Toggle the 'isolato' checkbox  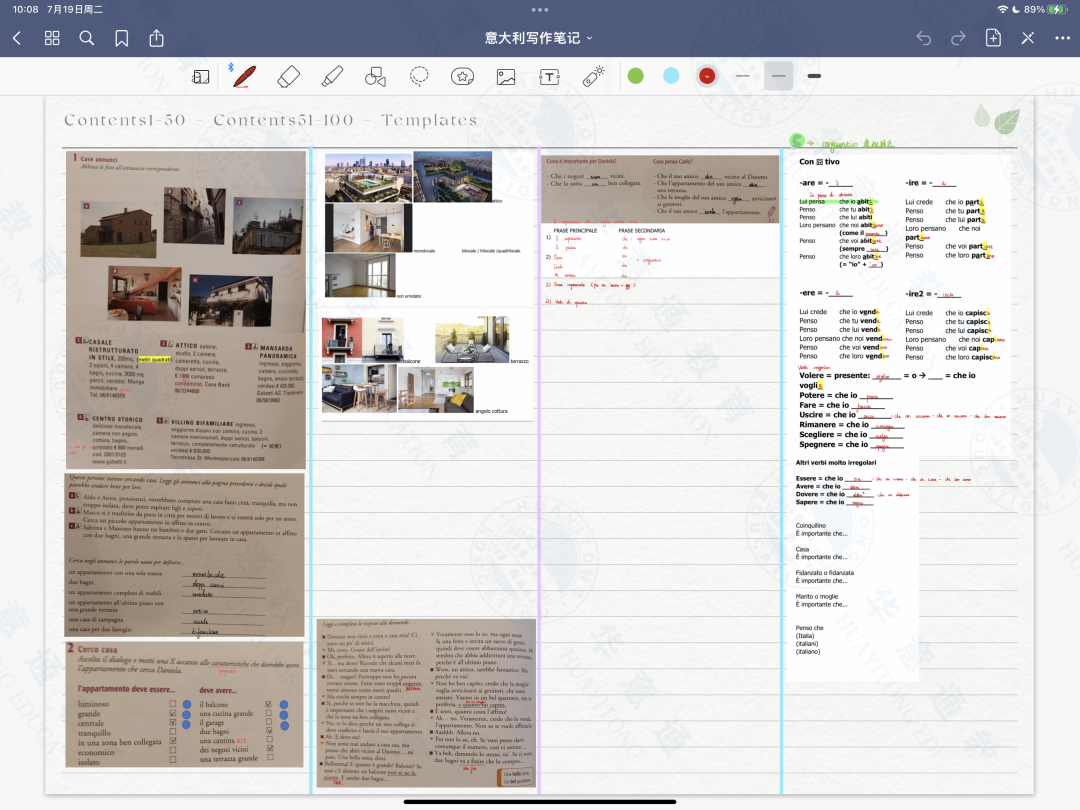tap(173, 760)
